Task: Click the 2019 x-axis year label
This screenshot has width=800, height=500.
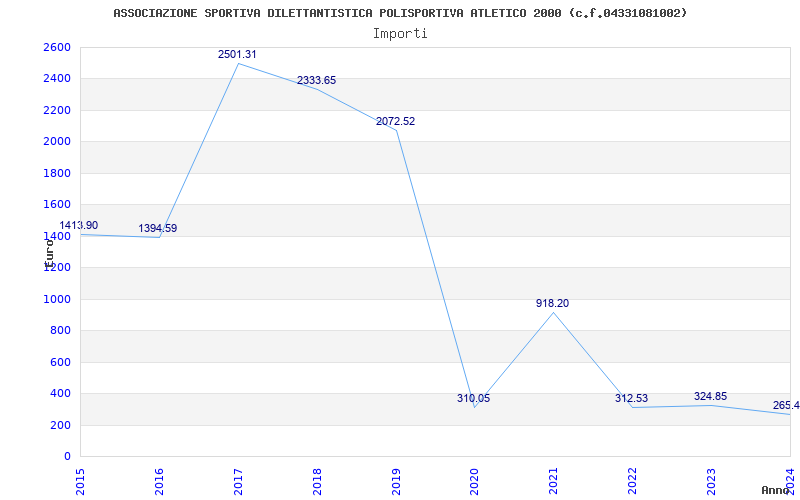Action: (396, 483)
